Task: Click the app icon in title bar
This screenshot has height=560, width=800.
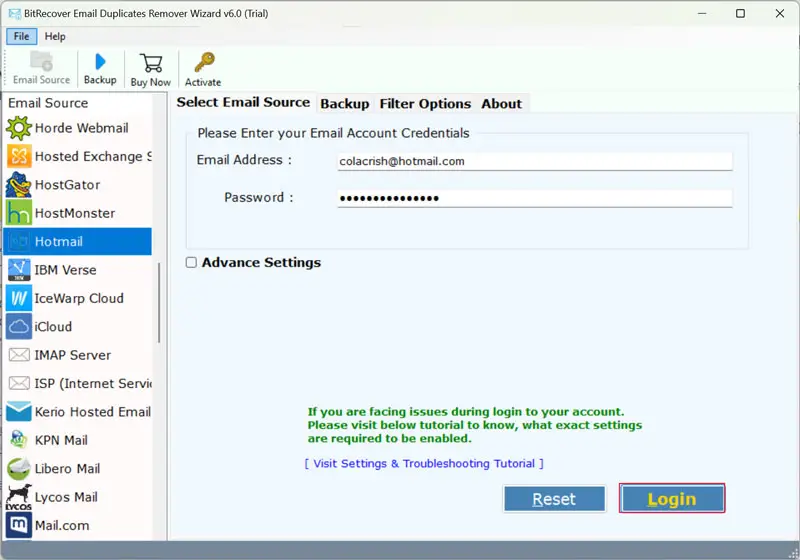Action: click(15, 14)
